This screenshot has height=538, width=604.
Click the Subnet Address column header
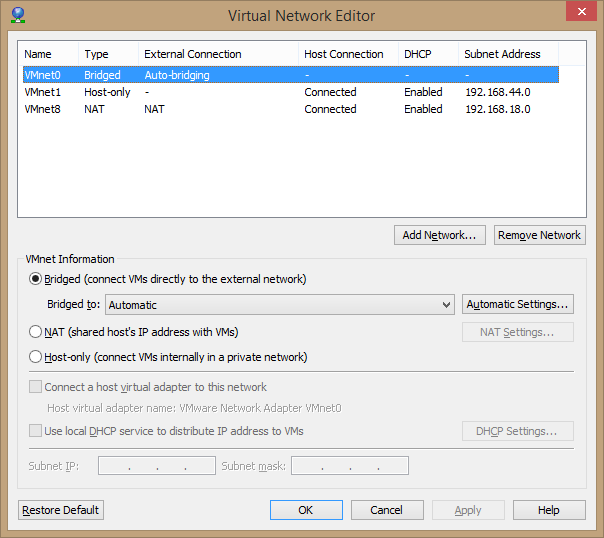[x=508, y=54]
